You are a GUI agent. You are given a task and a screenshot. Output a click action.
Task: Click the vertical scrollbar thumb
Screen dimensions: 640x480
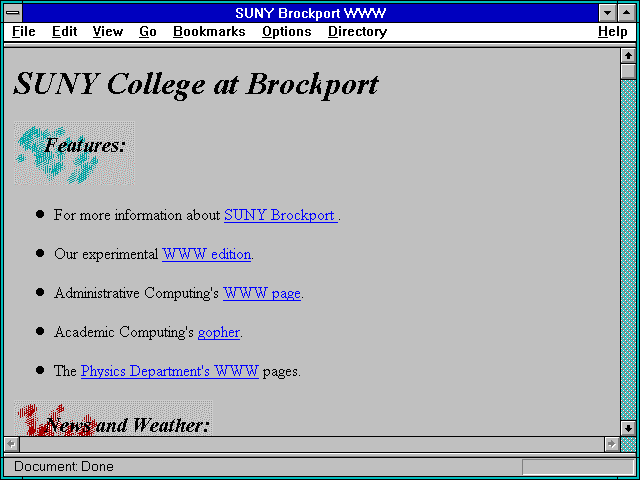tap(628, 71)
